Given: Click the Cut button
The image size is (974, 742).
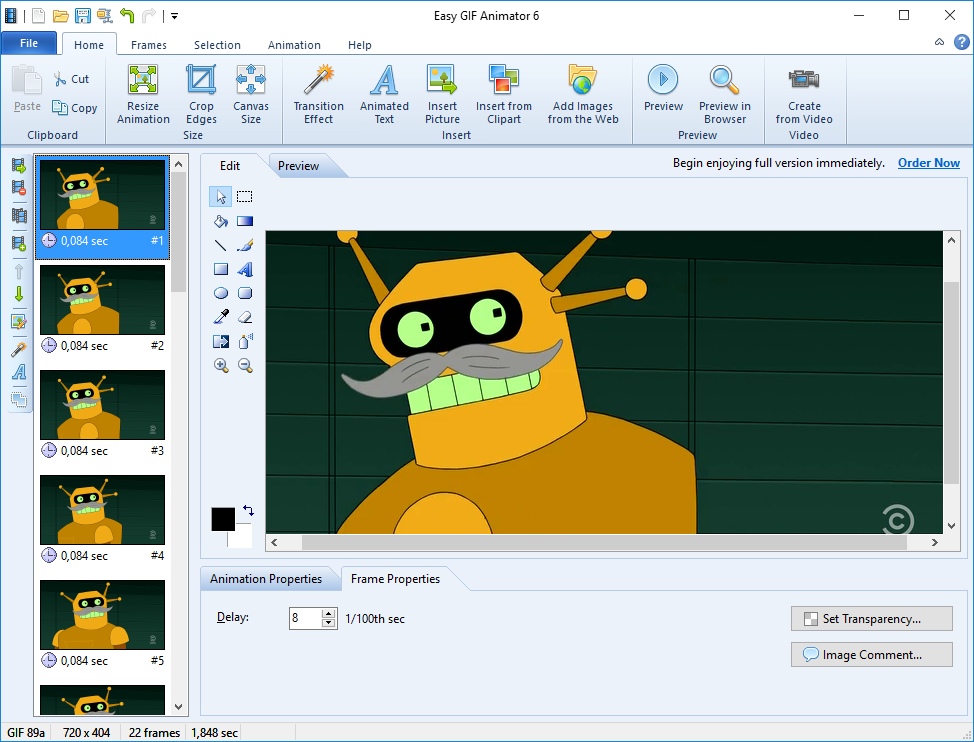Looking at the screenshot, I should pyautogui.click(x=72, y=79).
